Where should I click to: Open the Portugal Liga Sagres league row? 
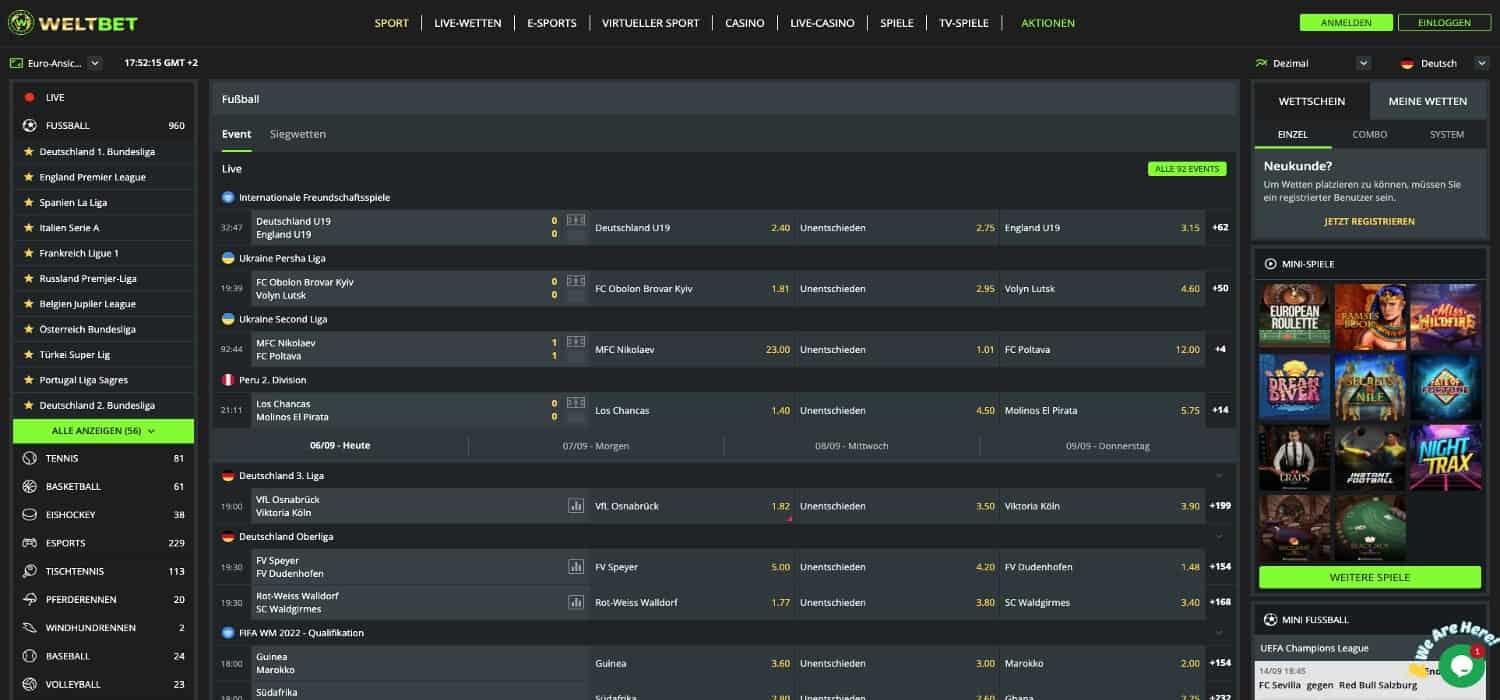(x=104, y=380)
